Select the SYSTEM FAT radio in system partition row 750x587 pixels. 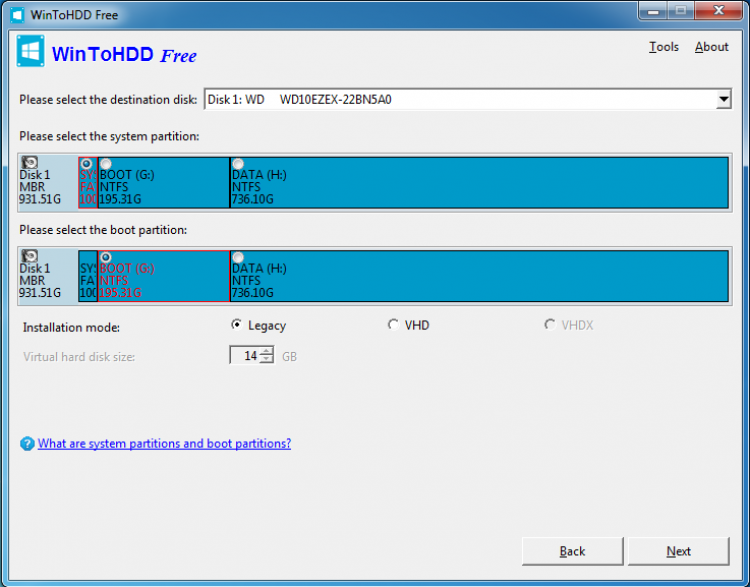87,164
